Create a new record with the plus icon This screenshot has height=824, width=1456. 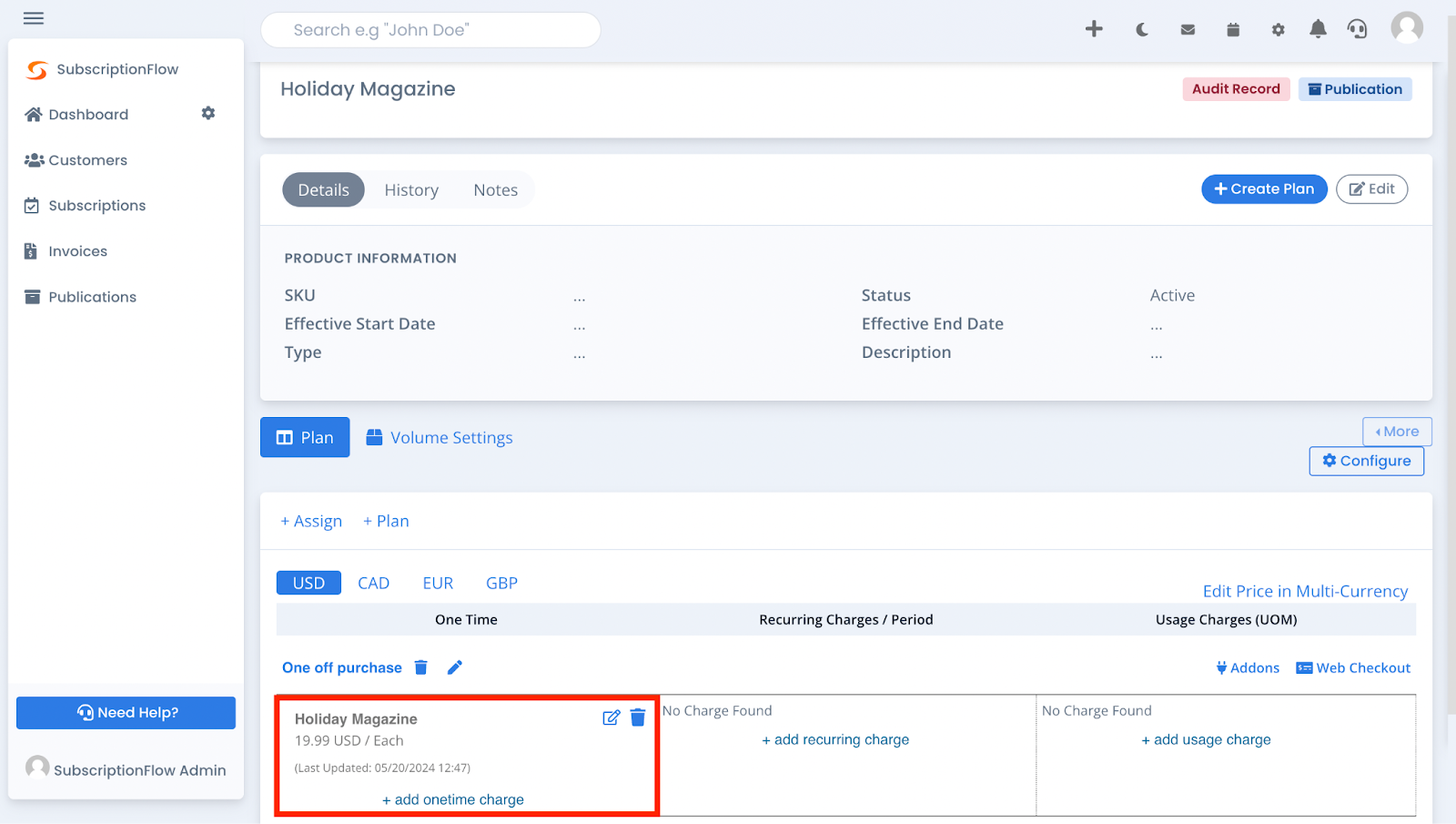(1093, 29)
